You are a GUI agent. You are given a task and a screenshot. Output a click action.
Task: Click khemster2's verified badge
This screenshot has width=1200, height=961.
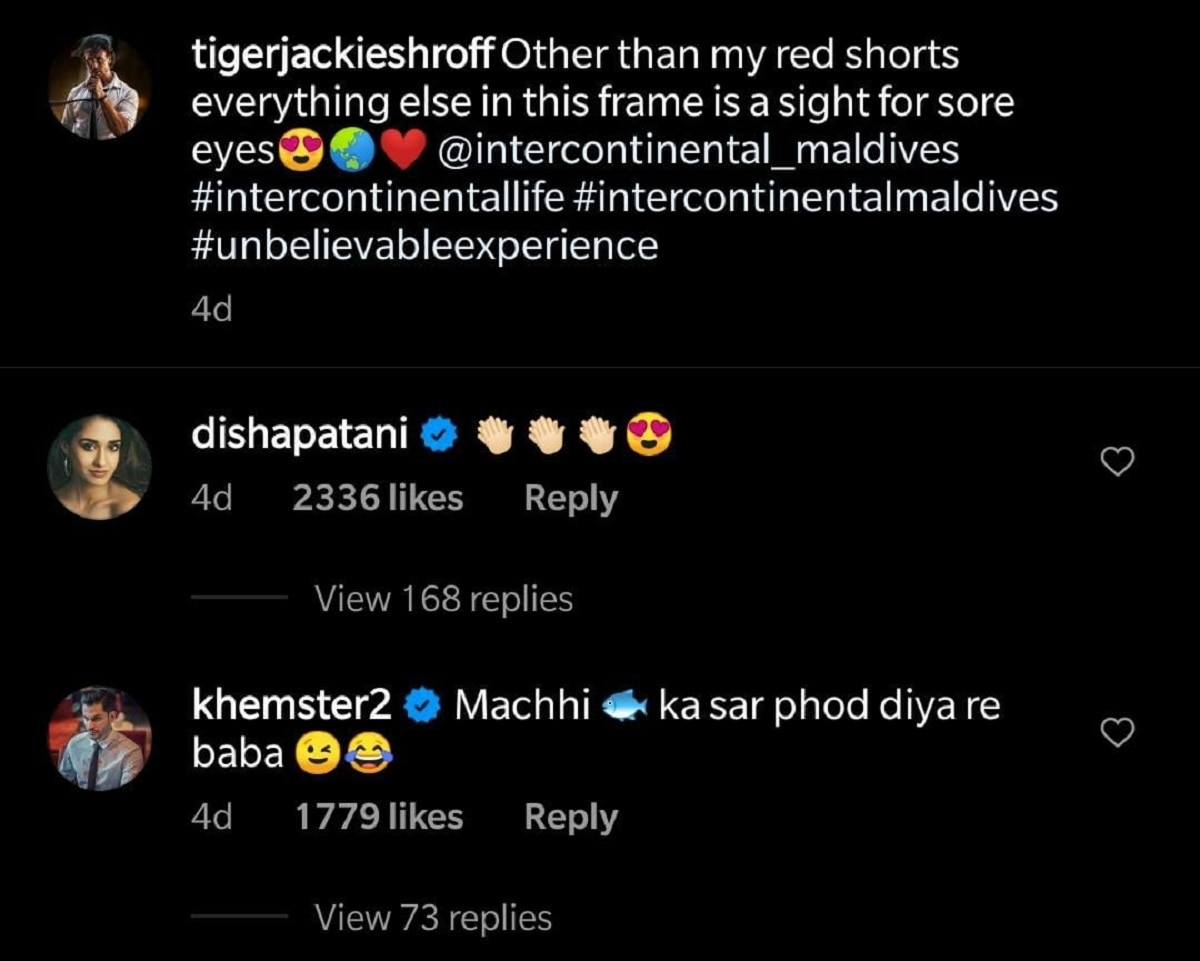tap(421, 707)
